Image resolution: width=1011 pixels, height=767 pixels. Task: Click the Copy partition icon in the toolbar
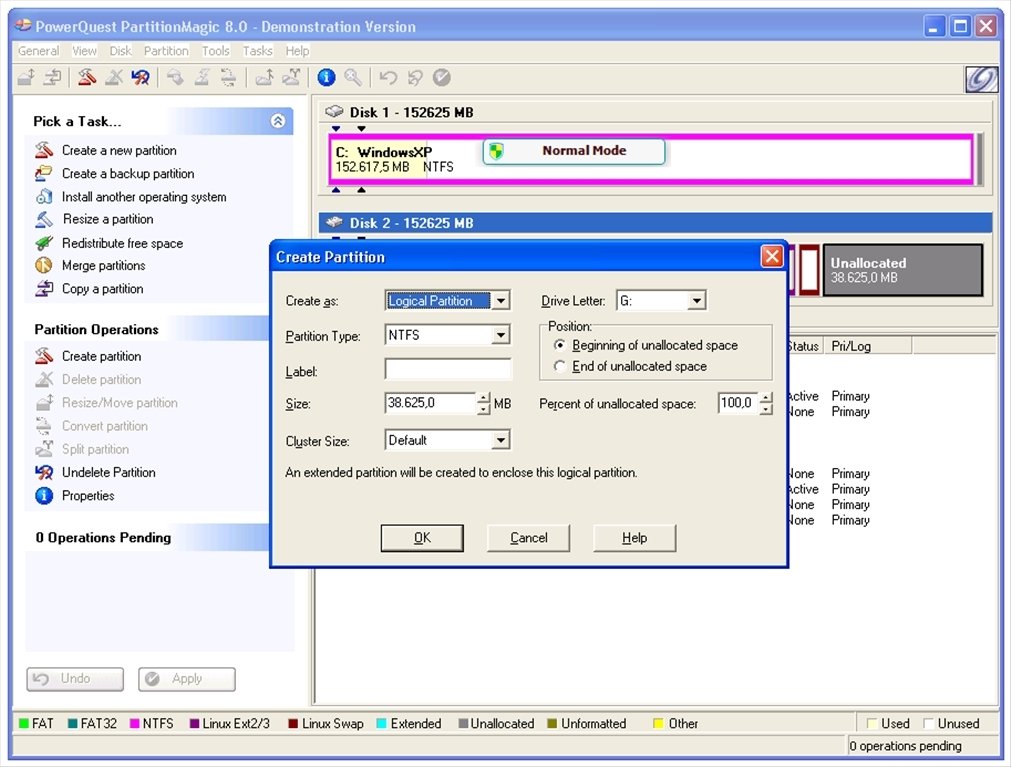[52, 78]
